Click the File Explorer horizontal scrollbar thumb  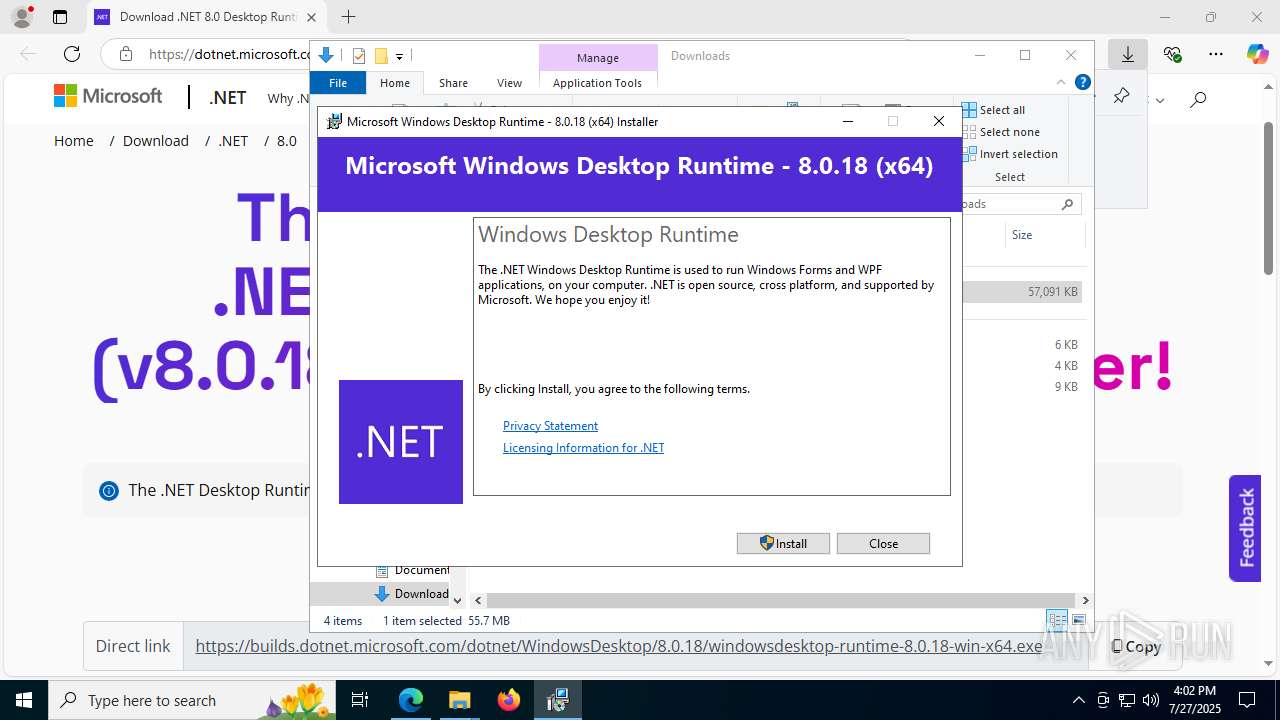pos(780,600)
